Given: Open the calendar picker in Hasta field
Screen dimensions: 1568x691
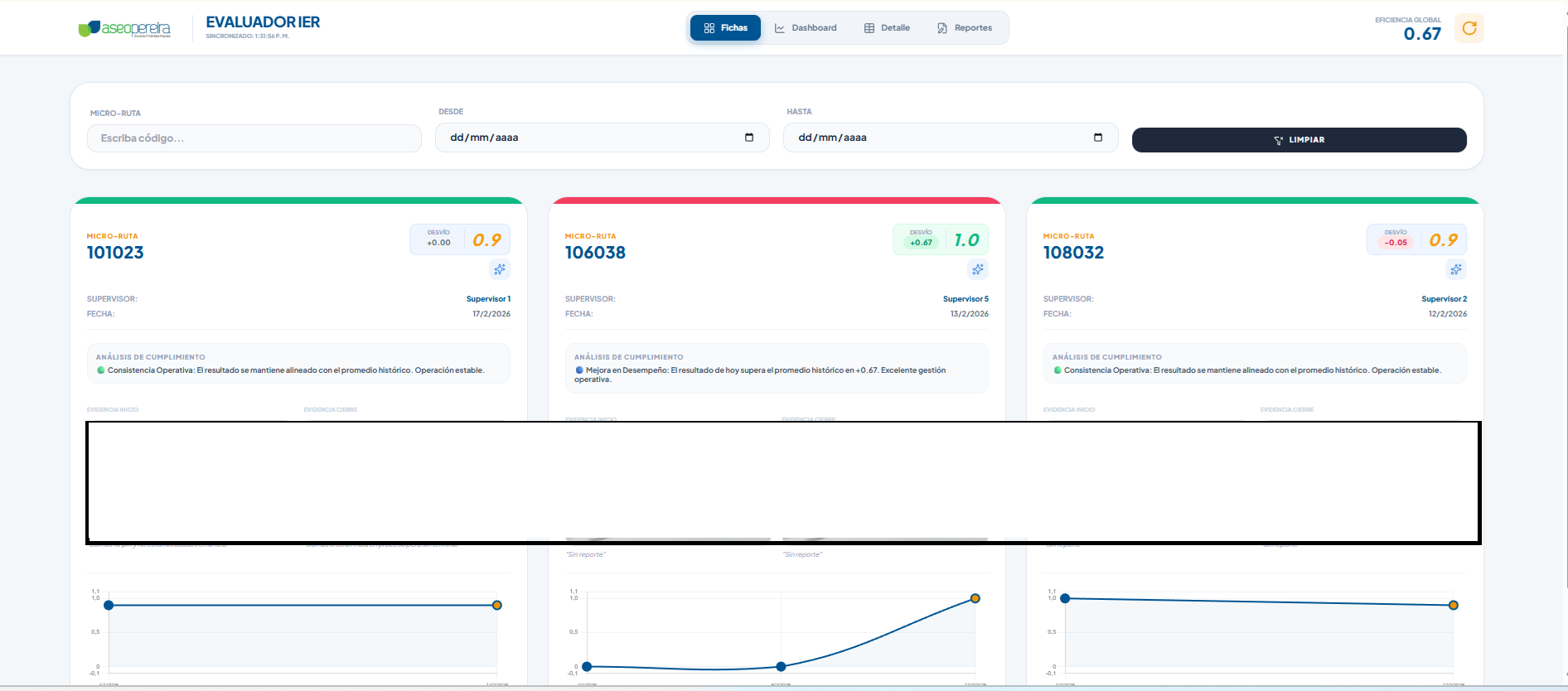Looking at the screenshot, I should (1098, 138).
